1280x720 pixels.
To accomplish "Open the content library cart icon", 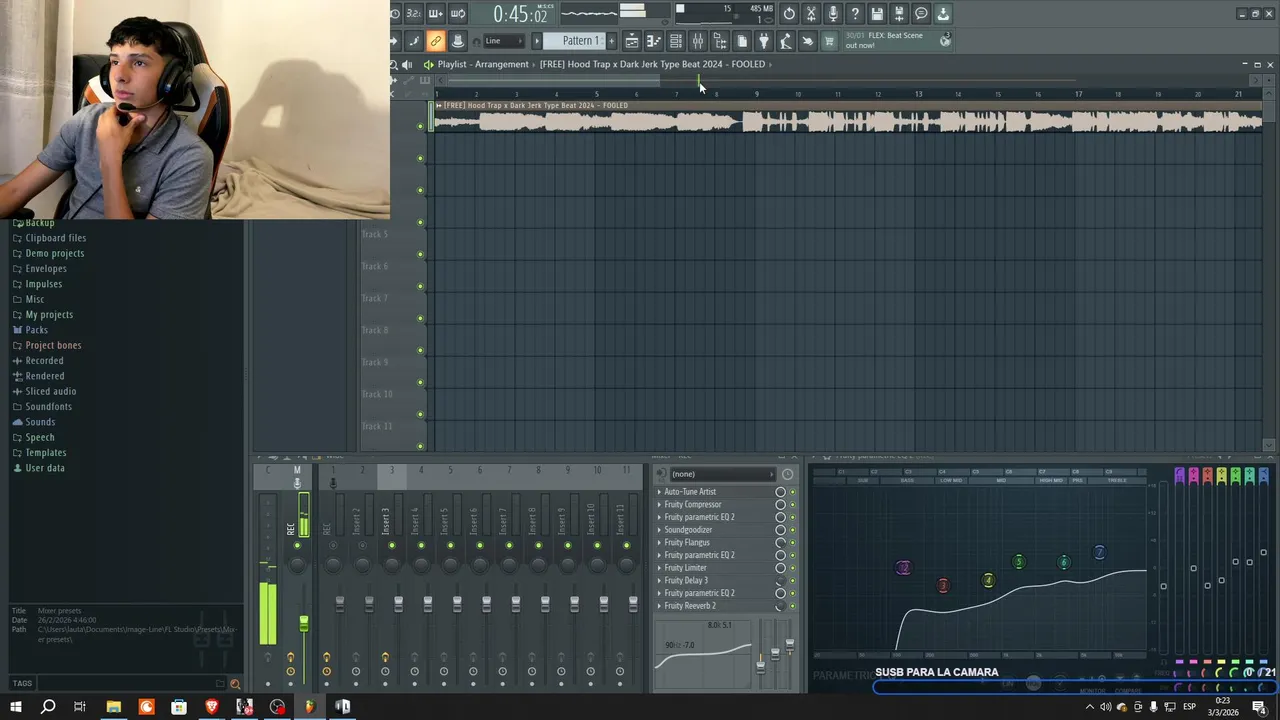I will pos(829,41).
